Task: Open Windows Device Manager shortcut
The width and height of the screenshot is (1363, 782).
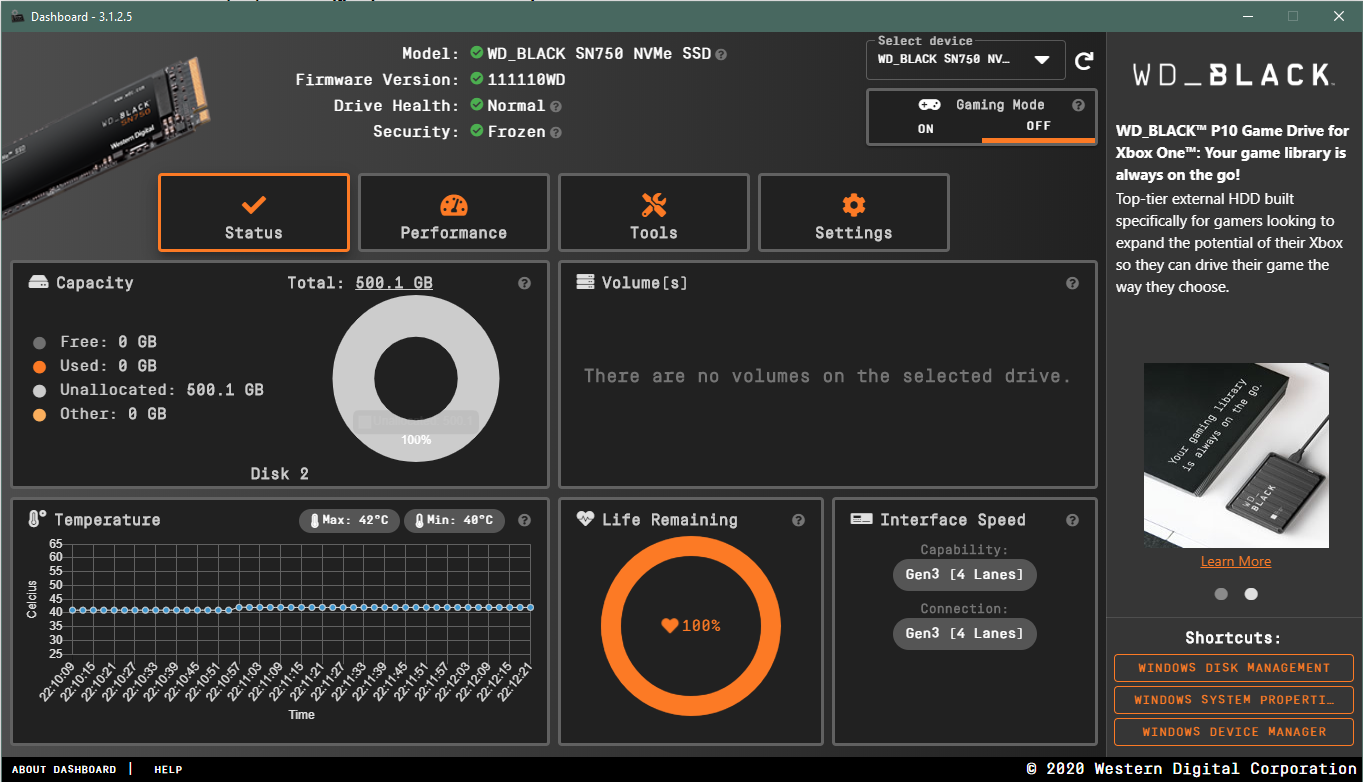Action: (1234, 732)
